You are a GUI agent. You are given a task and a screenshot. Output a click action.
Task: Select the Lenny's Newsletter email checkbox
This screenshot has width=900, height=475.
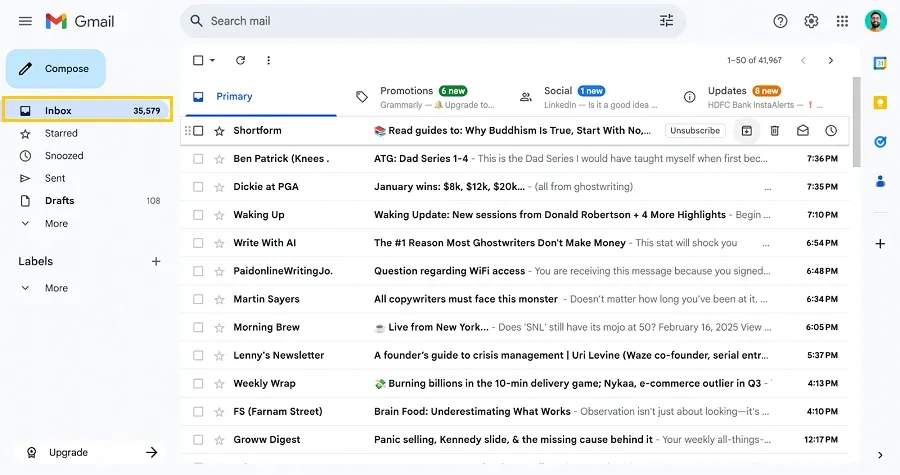coord(198,356)
